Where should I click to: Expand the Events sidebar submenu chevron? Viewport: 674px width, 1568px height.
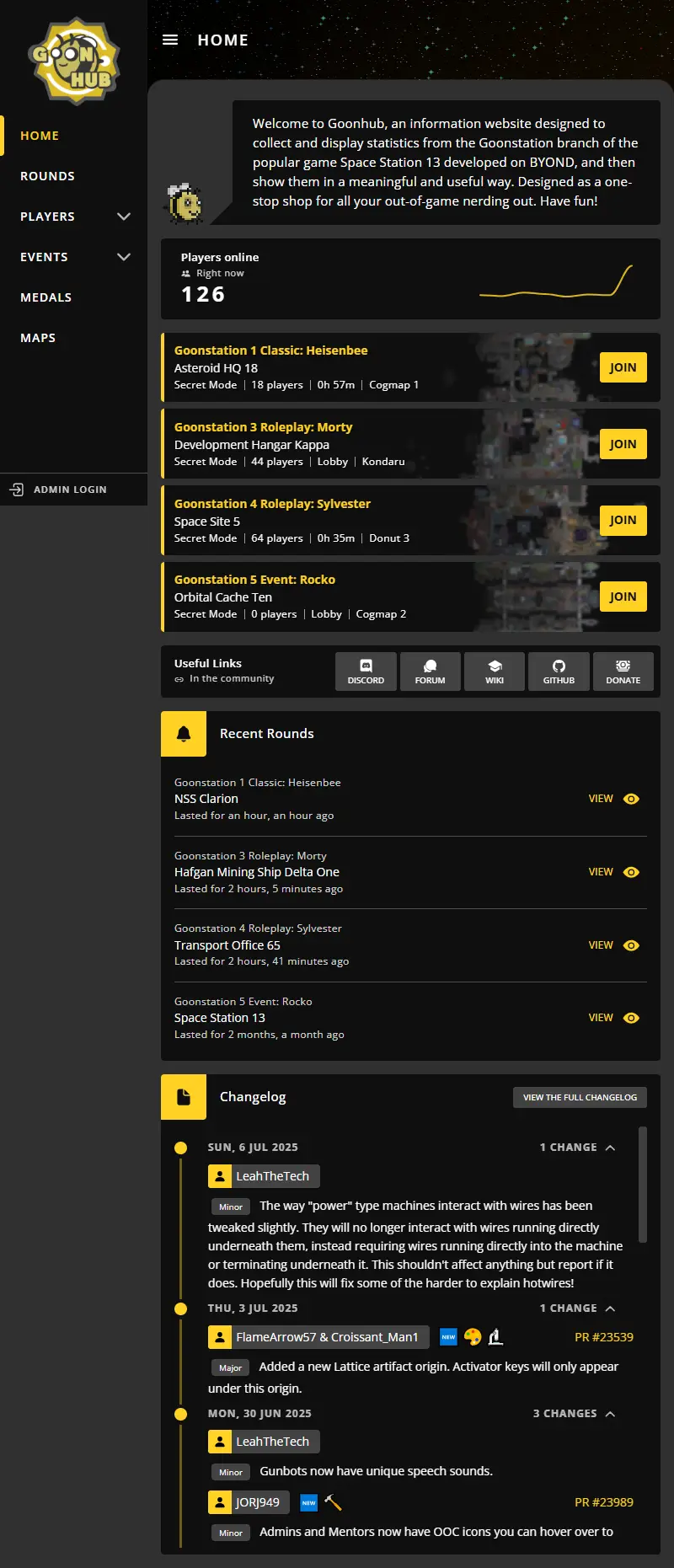pyautogui.click(x=124, y=257)
